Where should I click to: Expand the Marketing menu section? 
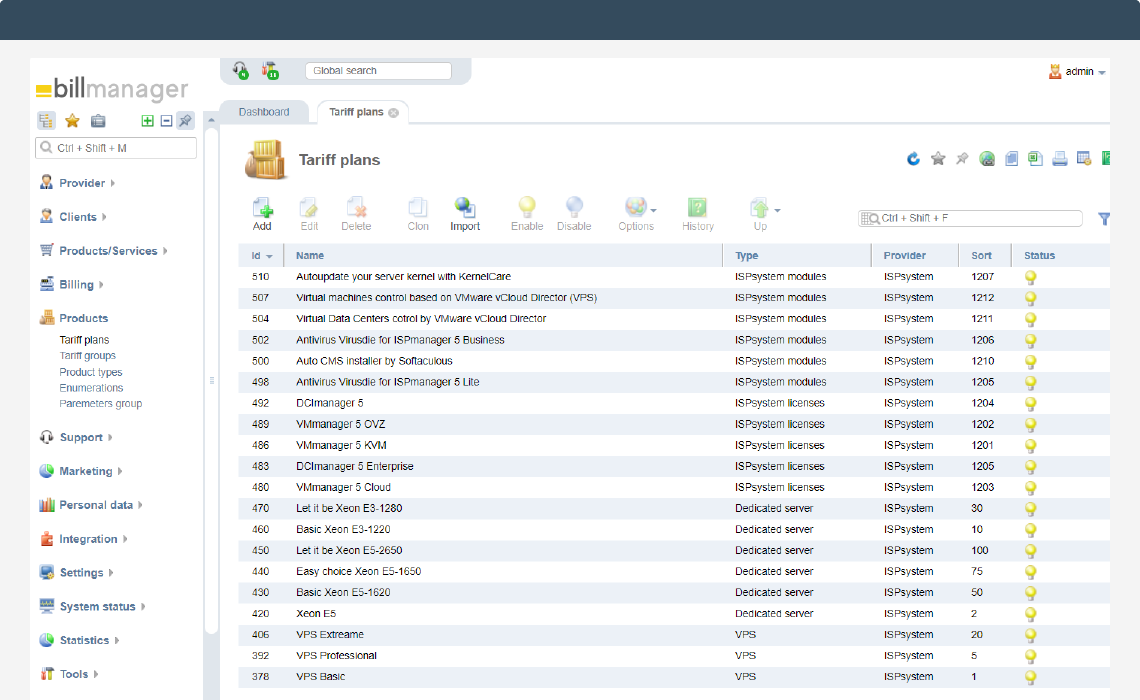pyautogui.click(x=81, y=471)
